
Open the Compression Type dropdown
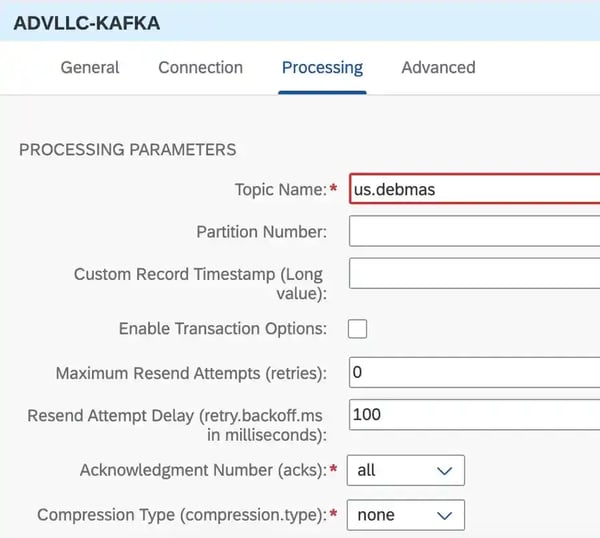406,515
